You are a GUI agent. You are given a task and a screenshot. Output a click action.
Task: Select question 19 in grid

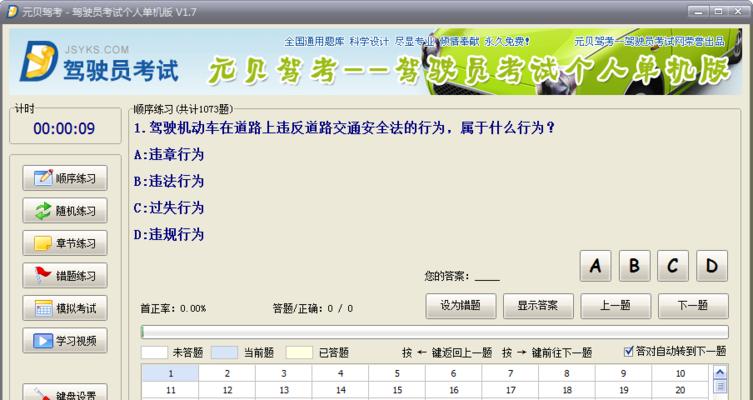(x=623, y=390)
